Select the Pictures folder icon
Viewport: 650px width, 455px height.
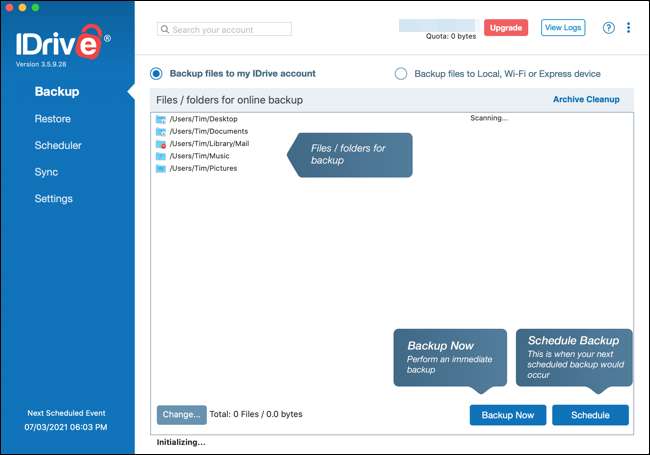pos(160,169)
